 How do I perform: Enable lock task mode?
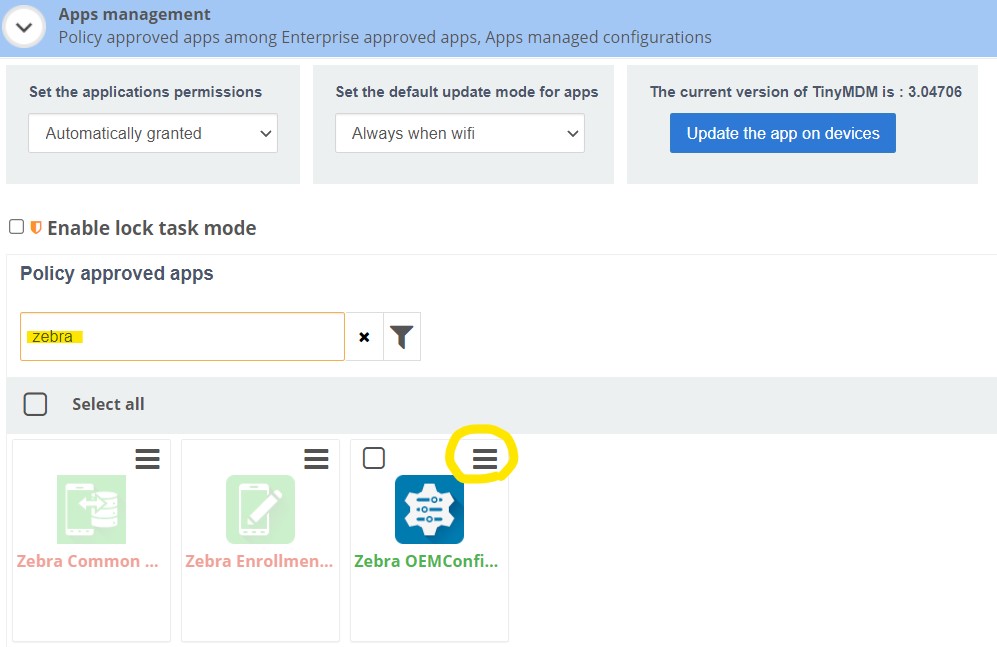pyautogui.click(x=17, y=226)
